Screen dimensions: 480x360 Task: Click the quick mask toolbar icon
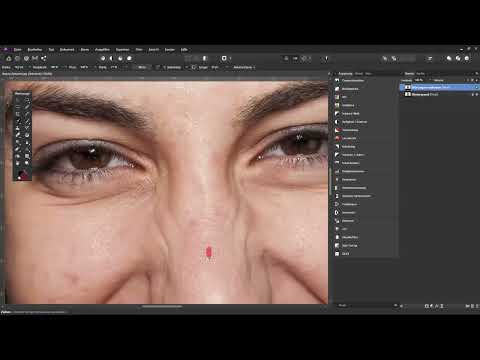pos(224,58)
